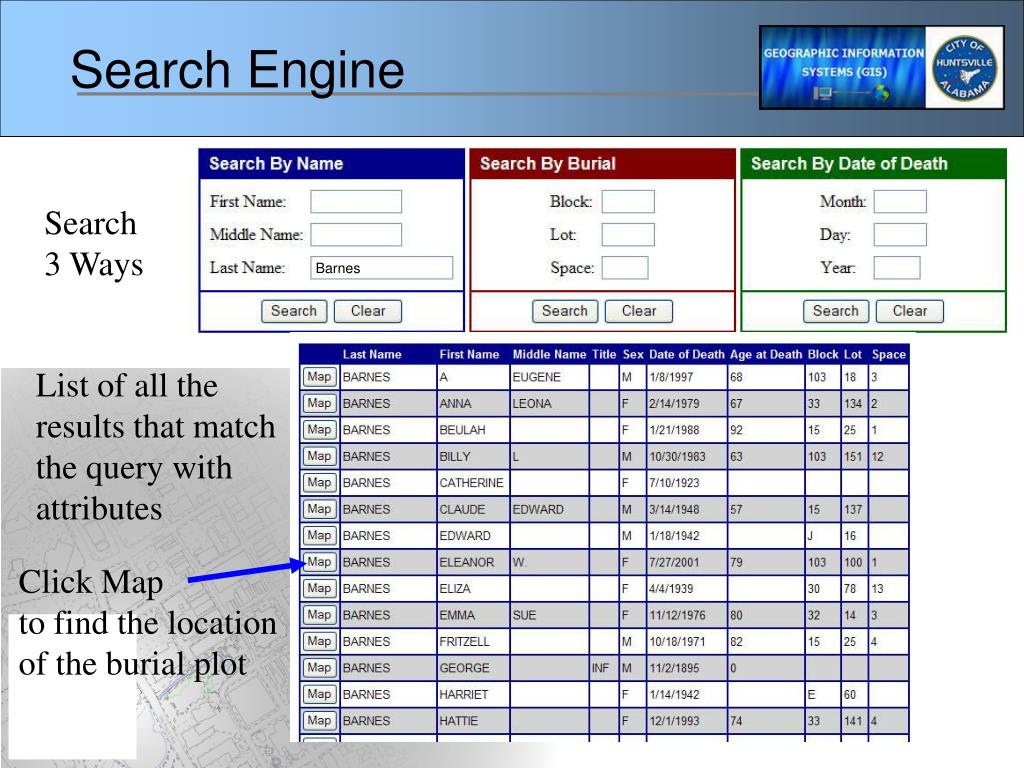Select the ELEANOR first name cell
The image size is (1024, 768).
point(473,562)
